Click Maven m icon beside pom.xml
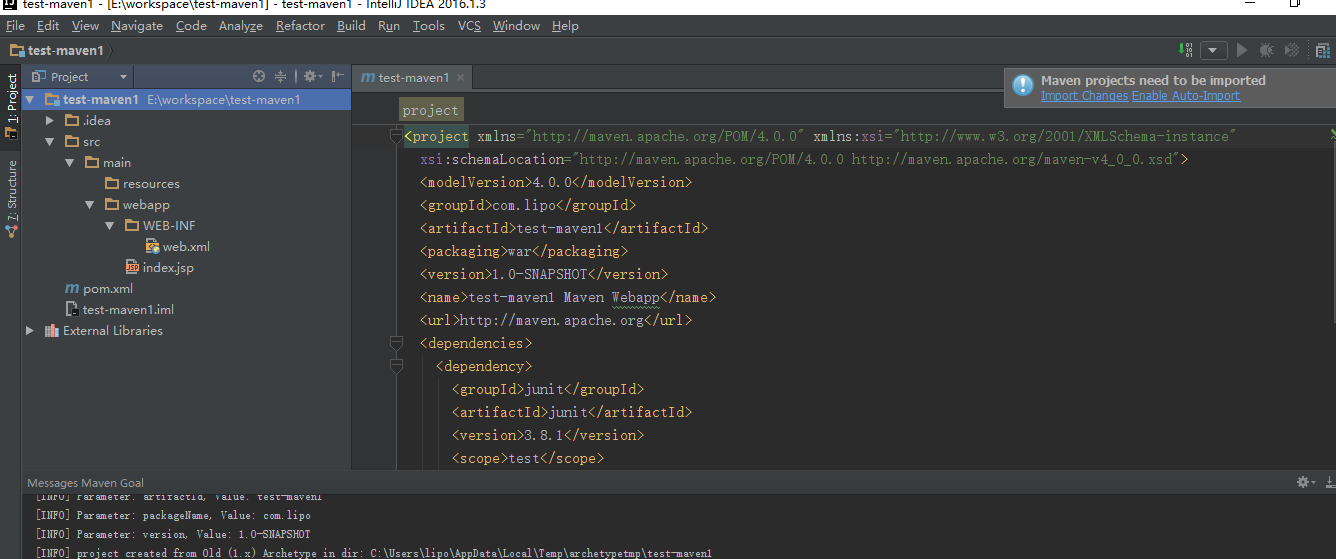This screenshot has height=559, width=1336. click(72, 288)
